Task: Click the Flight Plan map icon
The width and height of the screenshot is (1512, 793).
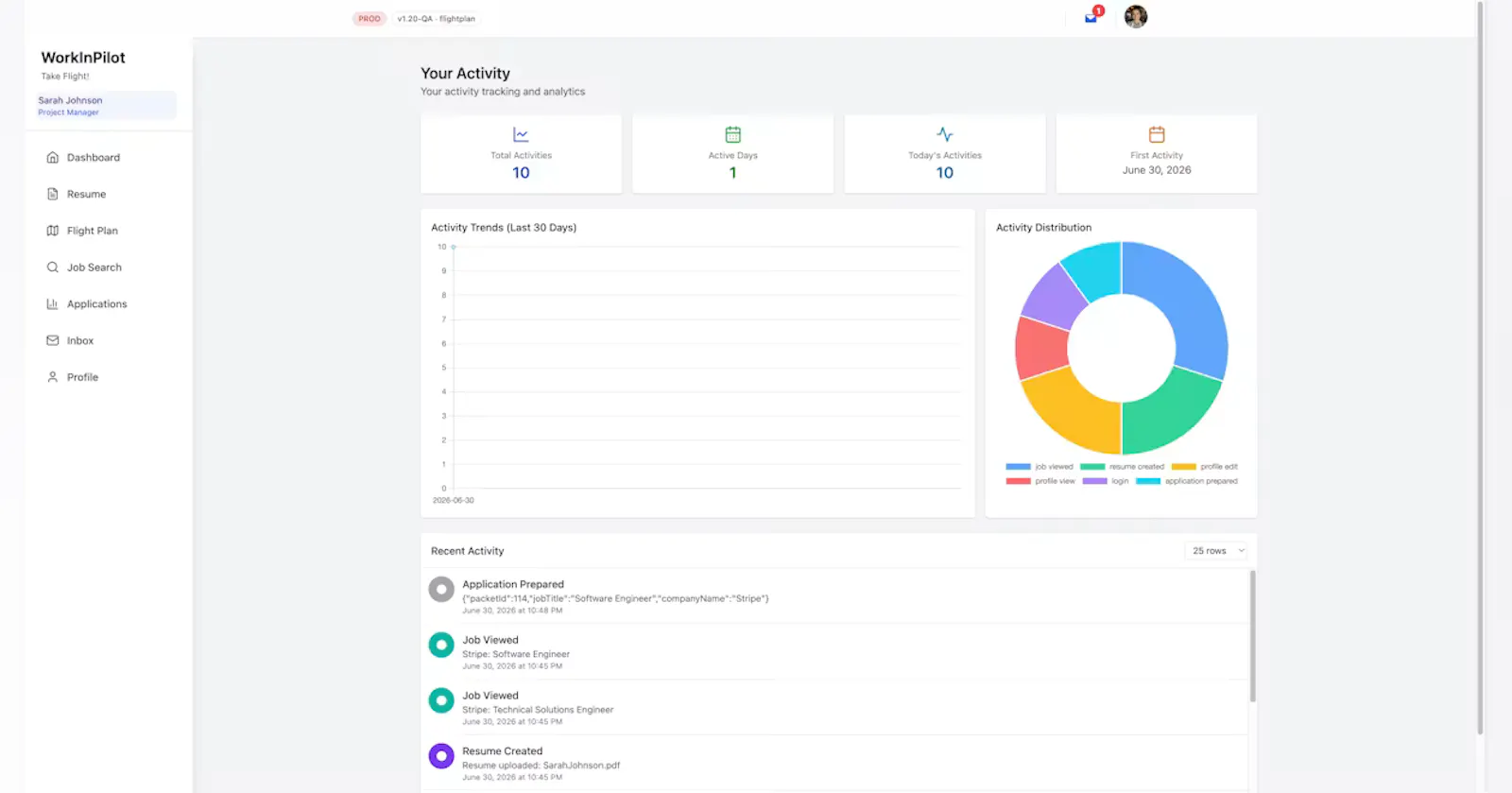Action: click(x=53, y=231)
